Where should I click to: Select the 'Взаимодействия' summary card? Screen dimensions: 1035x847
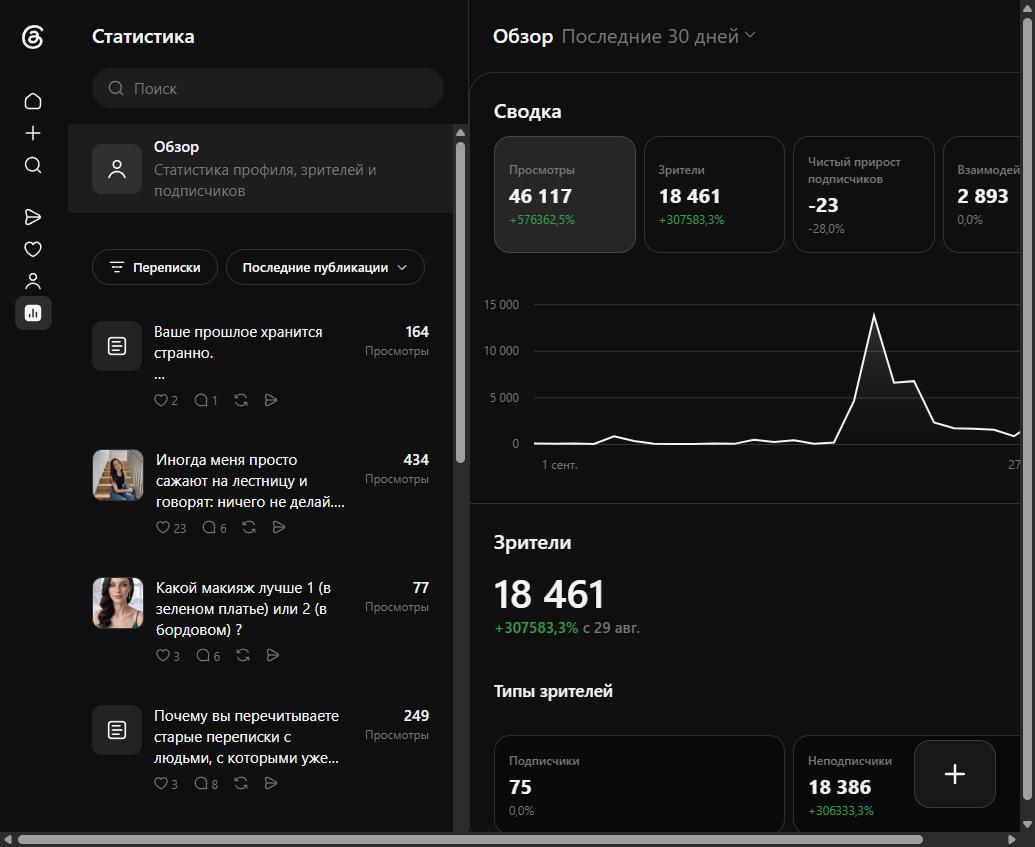point(982,194)
